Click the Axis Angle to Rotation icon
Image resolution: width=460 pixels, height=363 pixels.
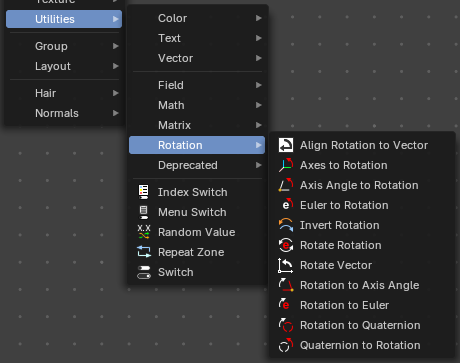[286, 185]
